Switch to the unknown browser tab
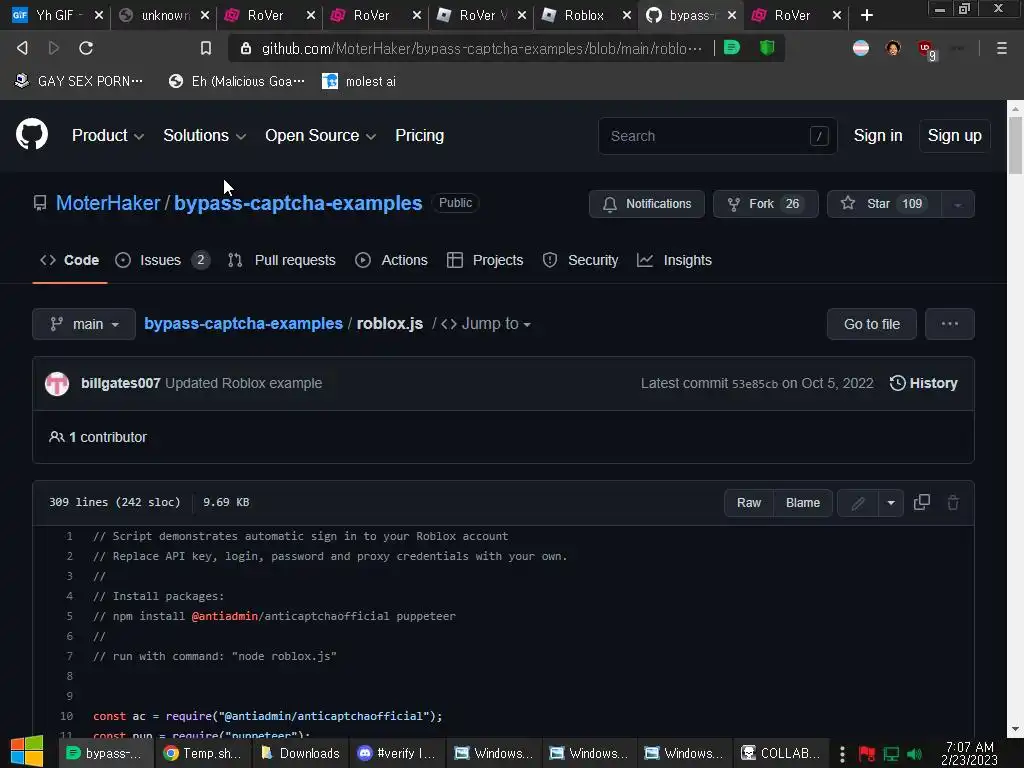Screen dimensions: 1024x768 [163, 15]
